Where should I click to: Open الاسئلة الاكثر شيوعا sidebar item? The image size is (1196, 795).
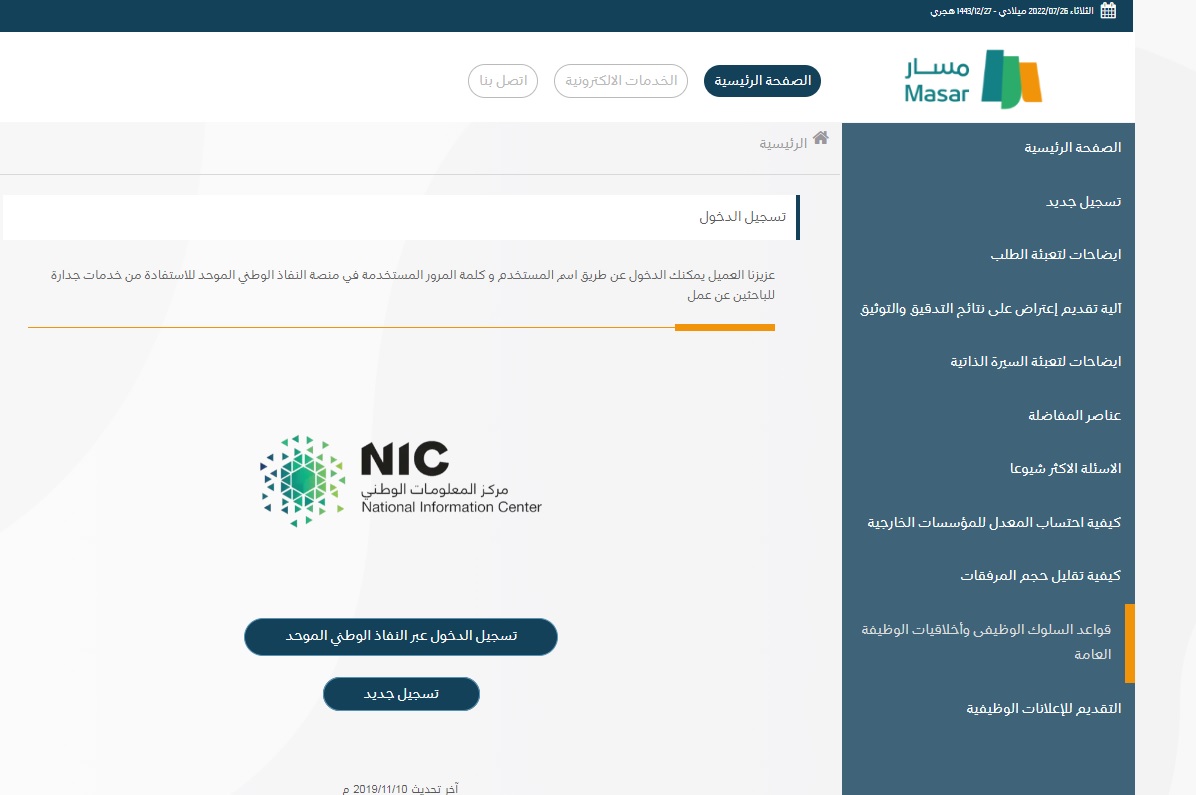point(1066,468)
